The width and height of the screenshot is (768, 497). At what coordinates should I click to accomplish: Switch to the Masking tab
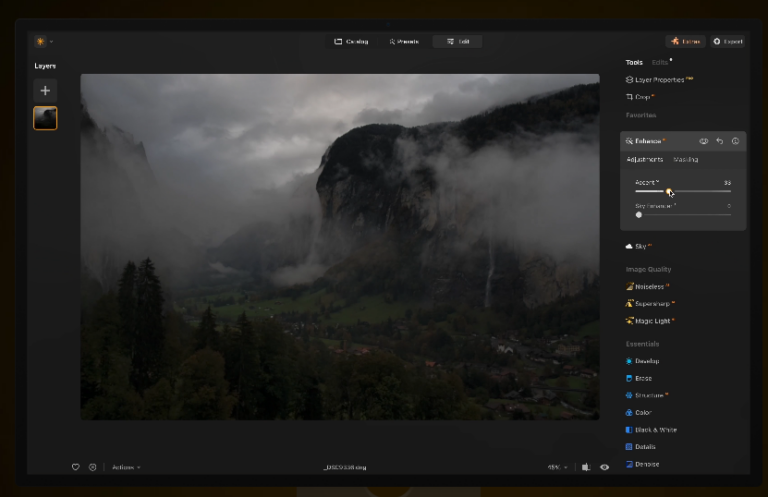(x=685, y=160)
